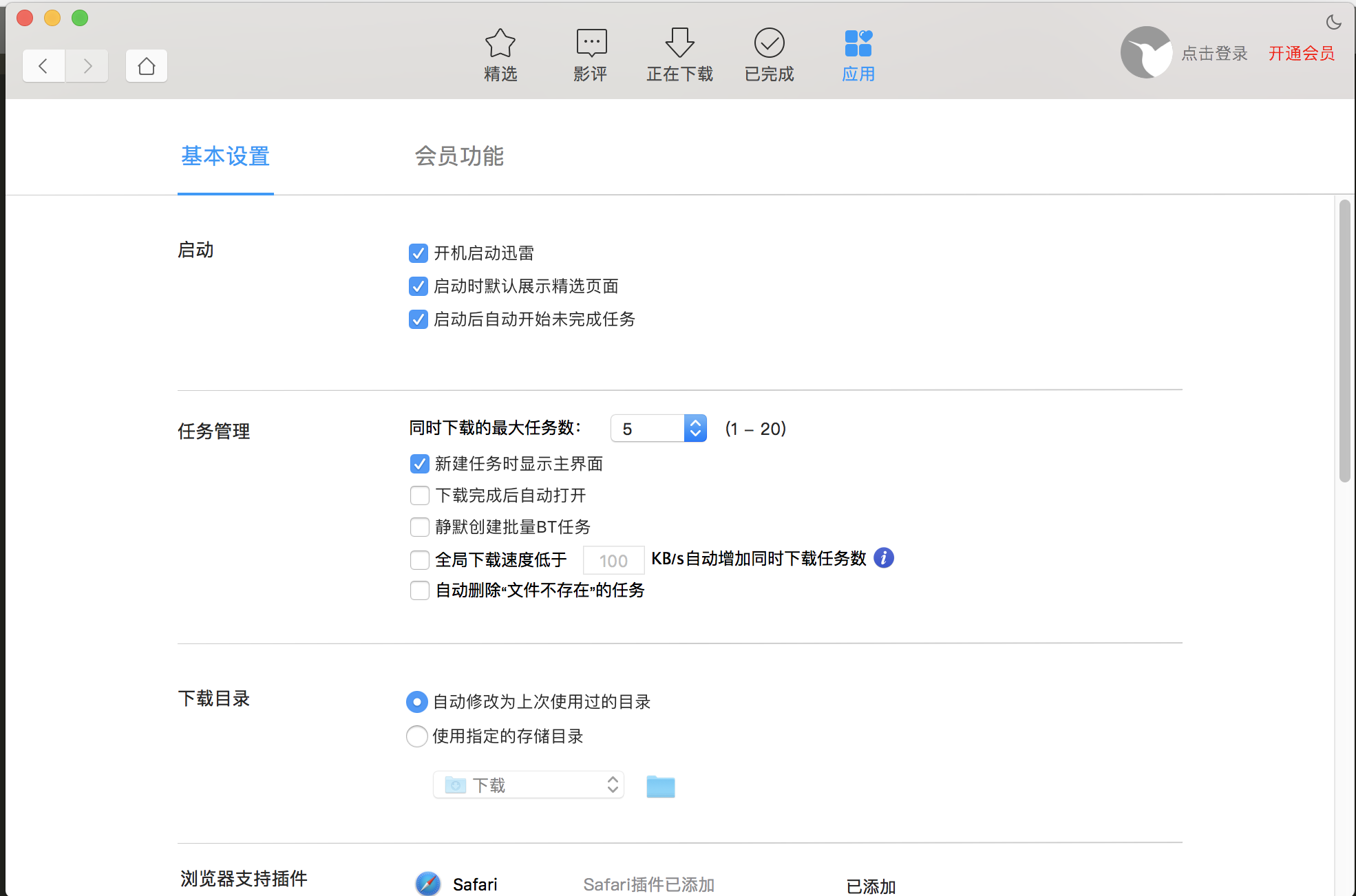
Task: Click the 100 KB/s speed input field
Action: pos(613,560)
